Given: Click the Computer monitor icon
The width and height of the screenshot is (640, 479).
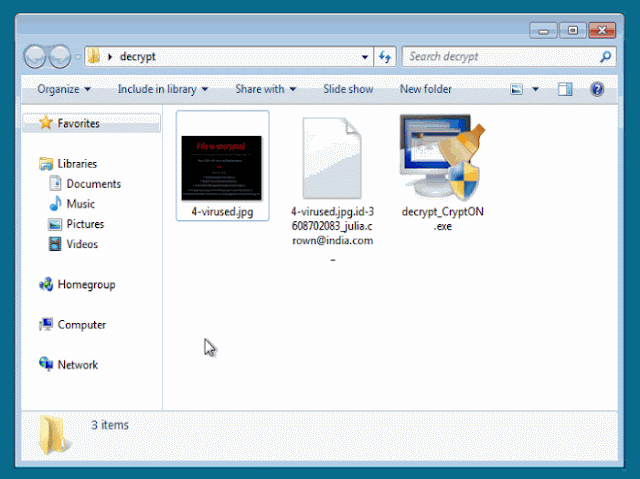Looking at the screenshot, I should coord(46,324).
